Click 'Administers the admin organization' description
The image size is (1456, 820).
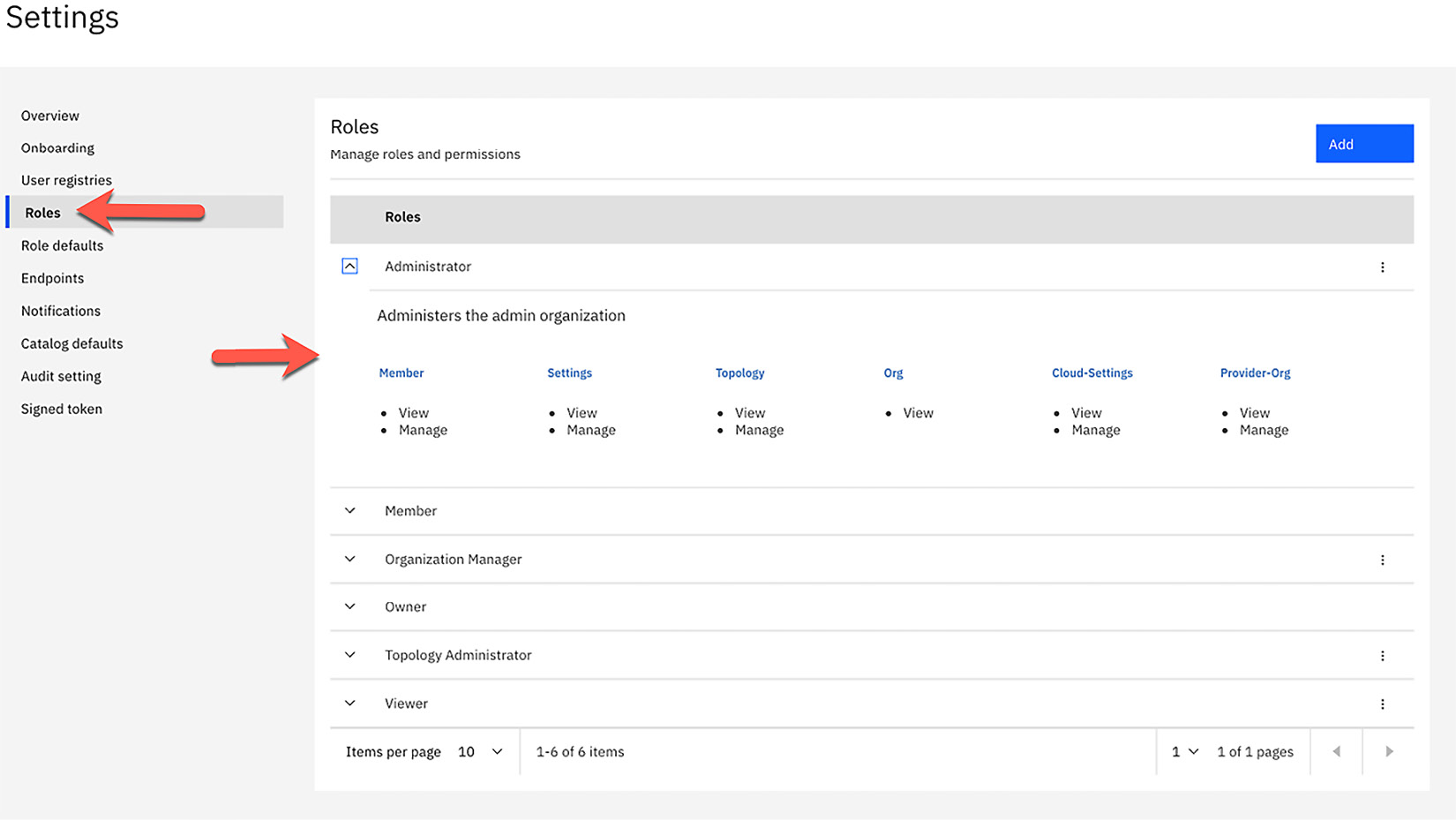point(501,316)
